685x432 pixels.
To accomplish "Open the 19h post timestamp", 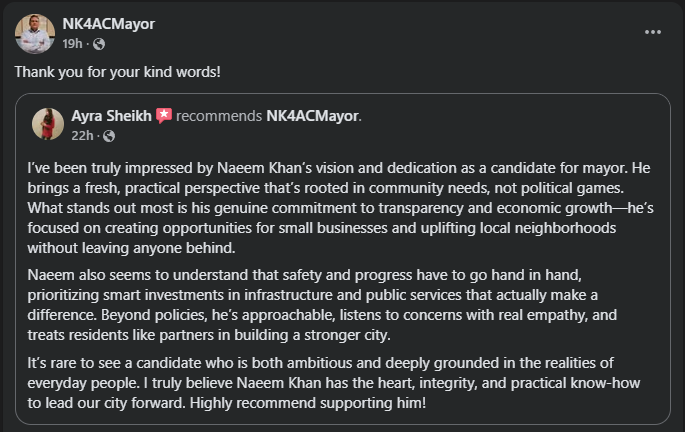I will 72,44.
